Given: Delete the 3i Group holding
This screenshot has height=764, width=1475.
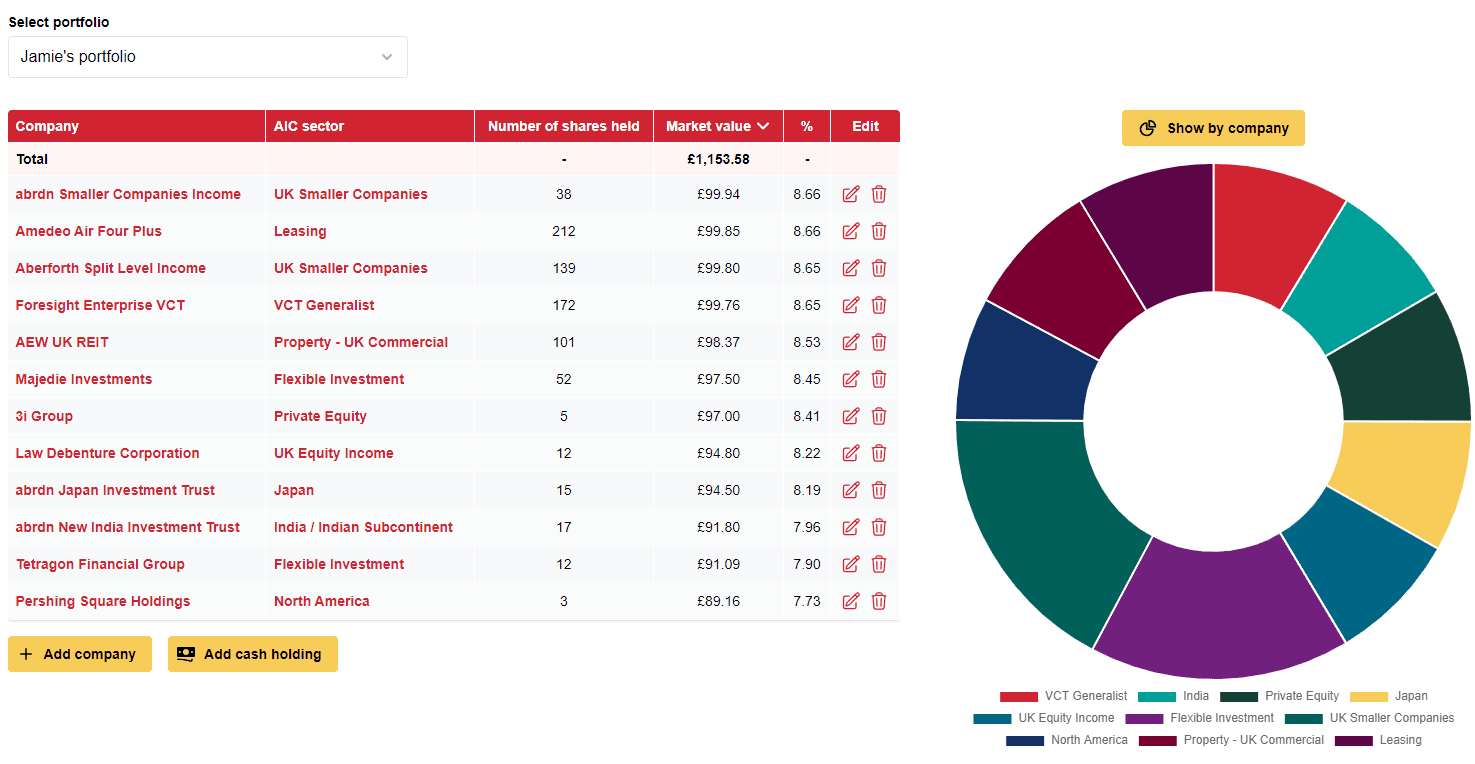Looking at the screenshot, I should 879,416.
